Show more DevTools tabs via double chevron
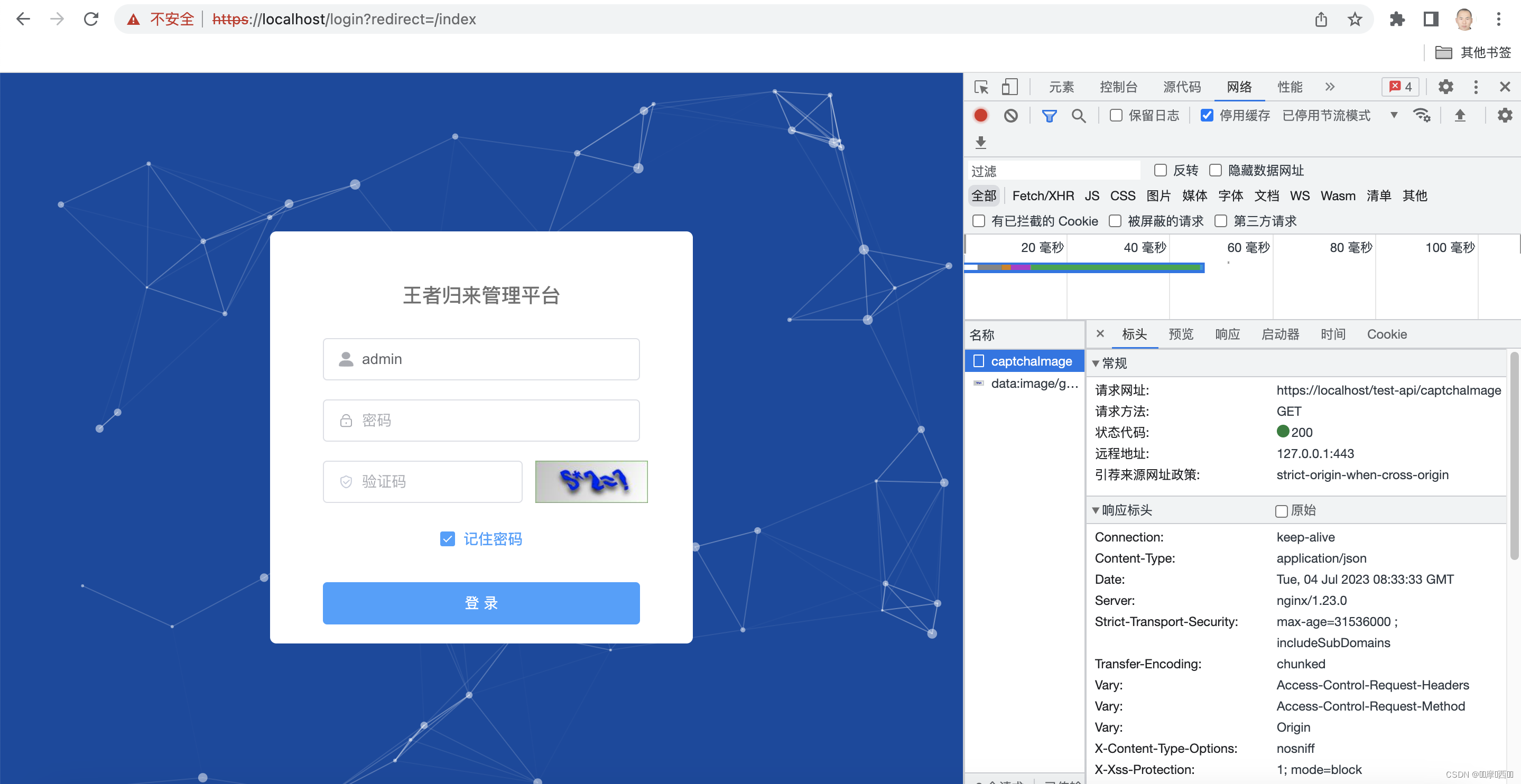Image resolution: width=1521 pixels, height=784 pixels. click(1330, 87)
